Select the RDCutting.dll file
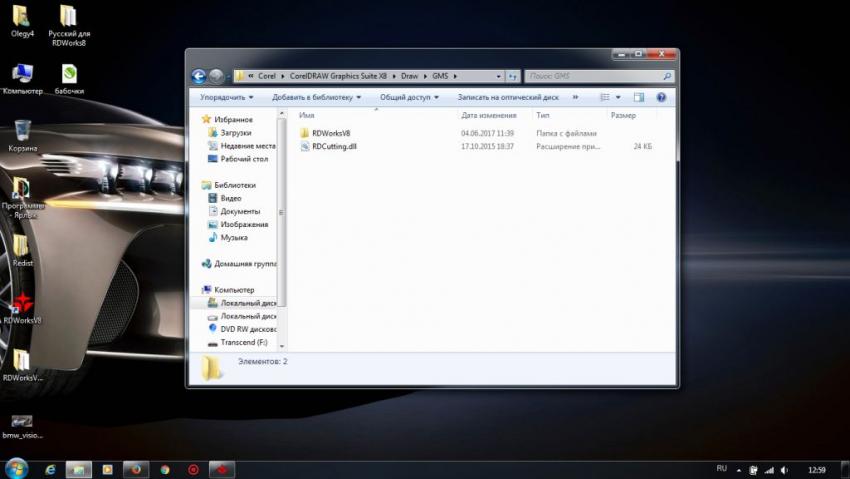The image size is (850, 479). pos(334,146)
